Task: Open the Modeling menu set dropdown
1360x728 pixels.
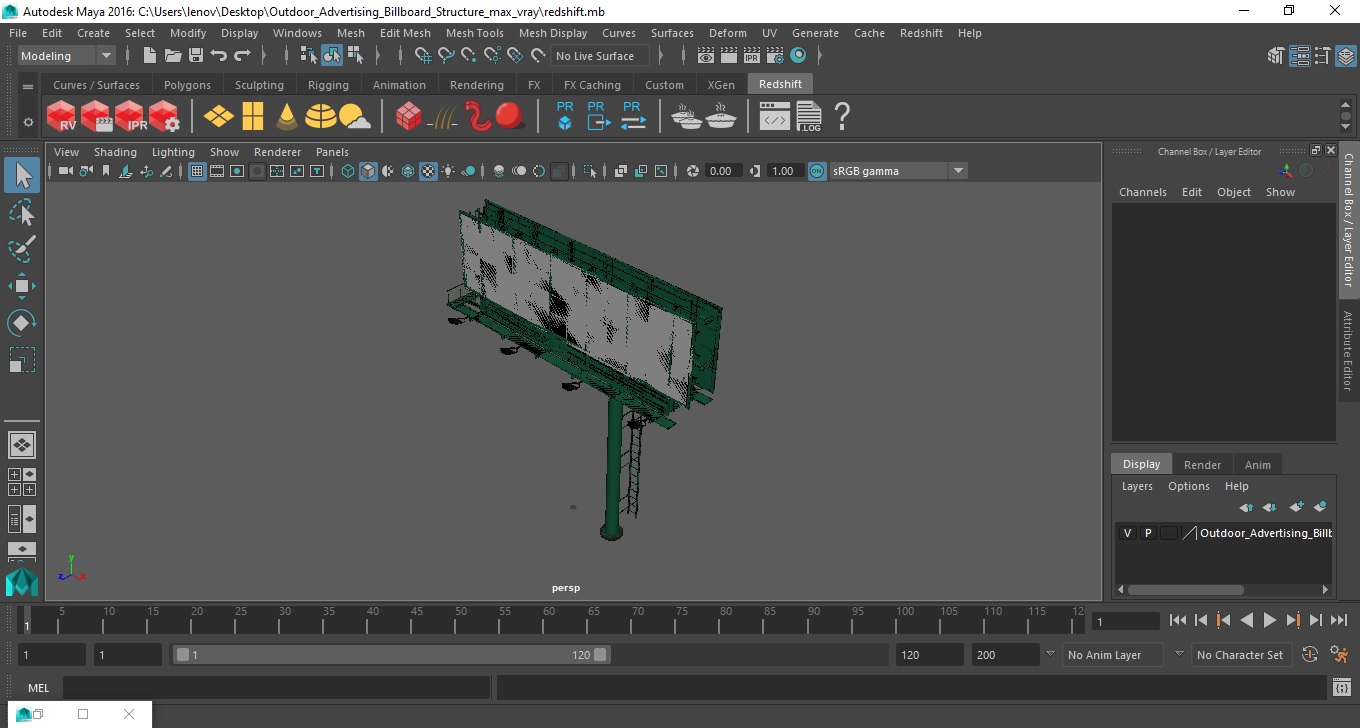Action: point(67,56)
